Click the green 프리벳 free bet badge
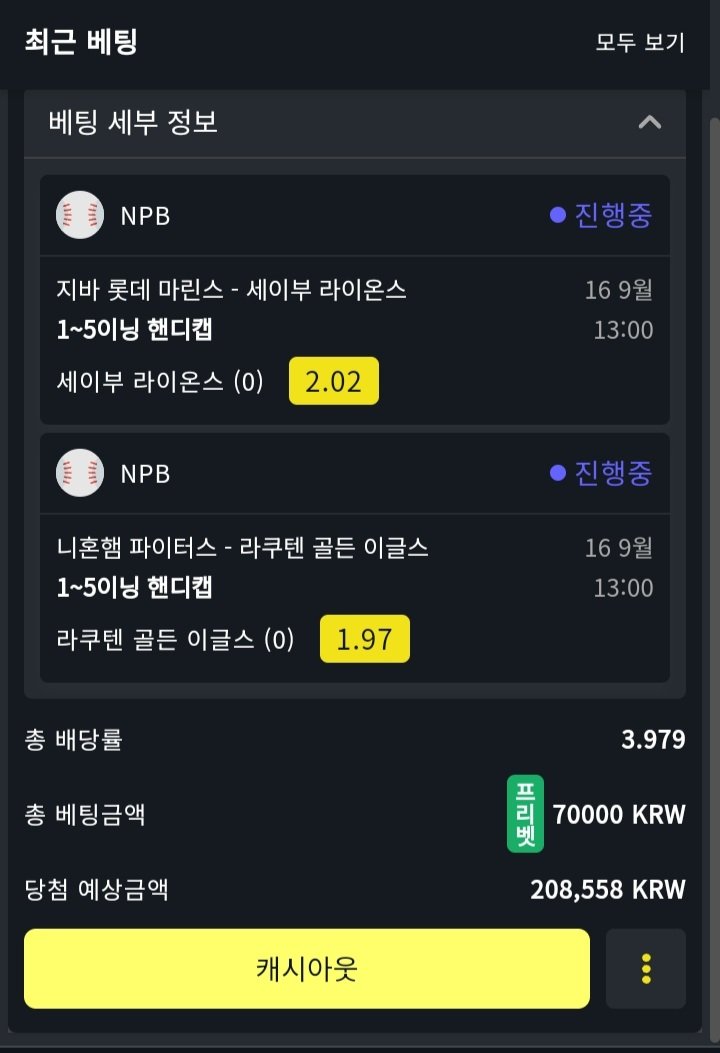The height and width of the screenshot is (1053, 720). click(x=525, y=814)
